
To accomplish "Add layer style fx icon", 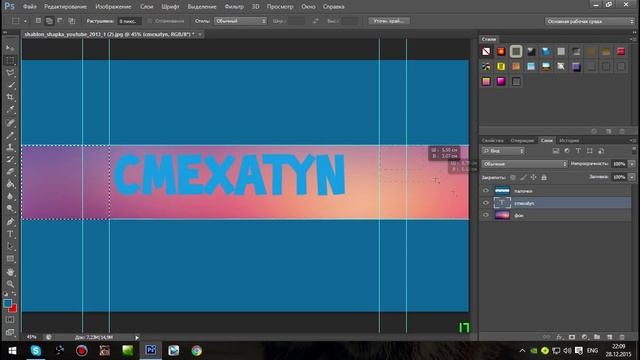I will click(x=559, y=337).
